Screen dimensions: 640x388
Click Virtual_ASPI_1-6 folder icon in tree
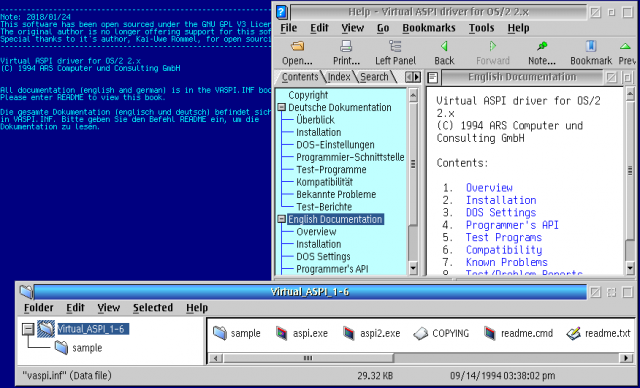(46, 329)
